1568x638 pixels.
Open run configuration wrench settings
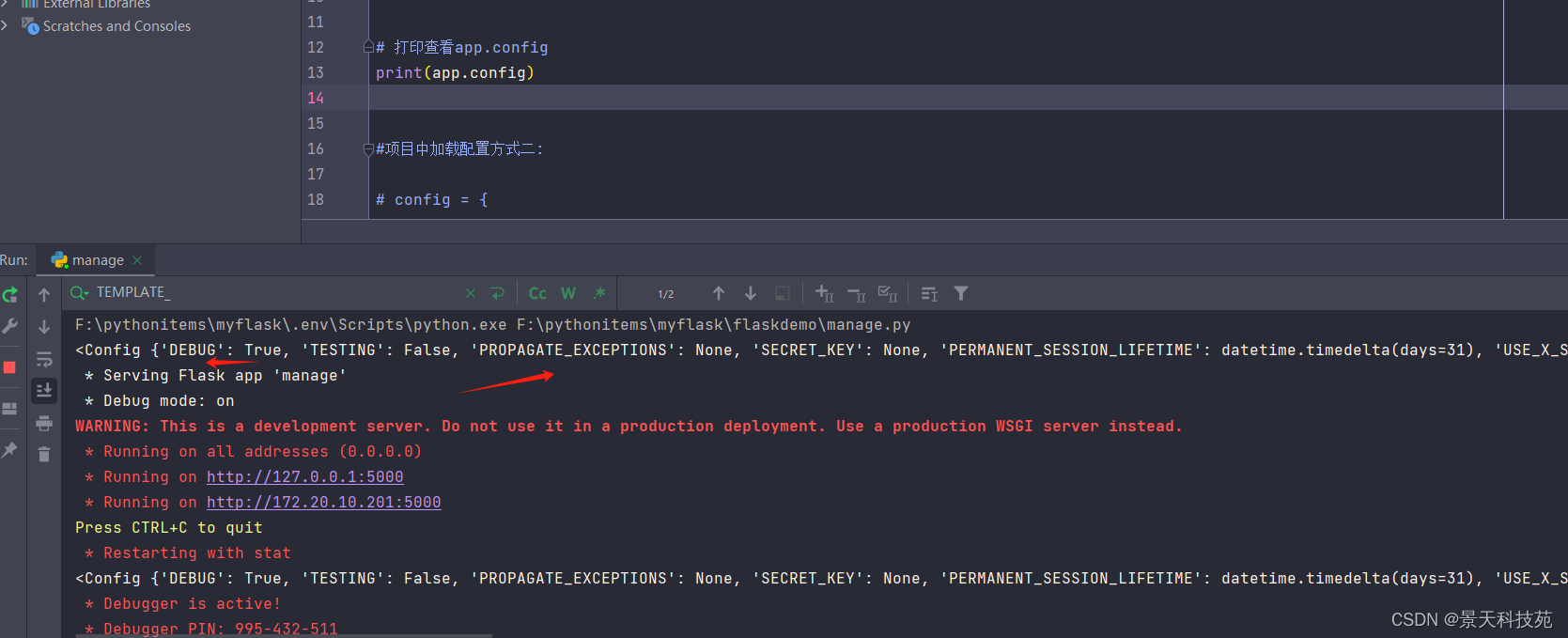tap(10, 326)
